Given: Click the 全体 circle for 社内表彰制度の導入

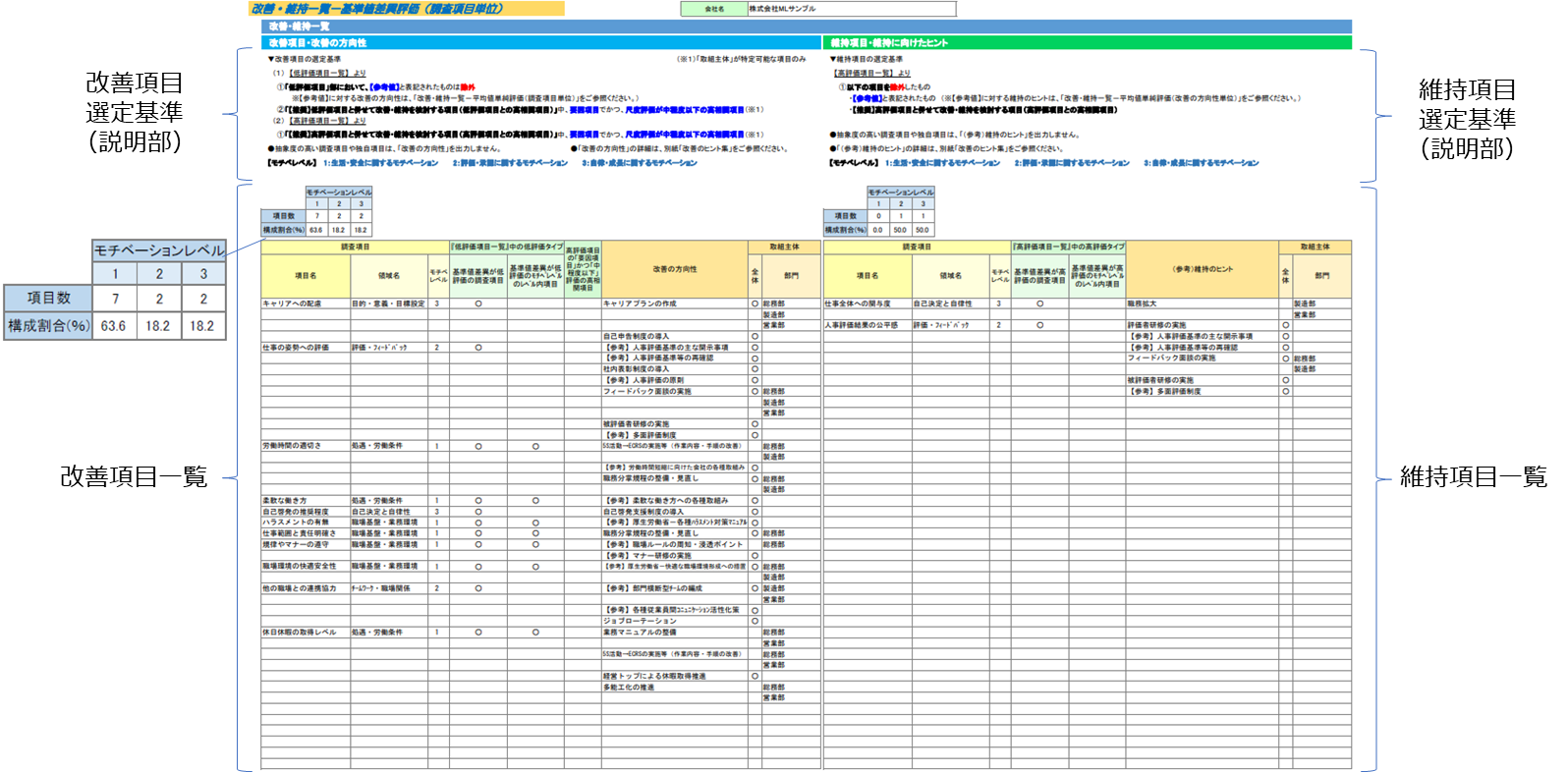Looking at the screenshot, I should click(x=755, y=369).
